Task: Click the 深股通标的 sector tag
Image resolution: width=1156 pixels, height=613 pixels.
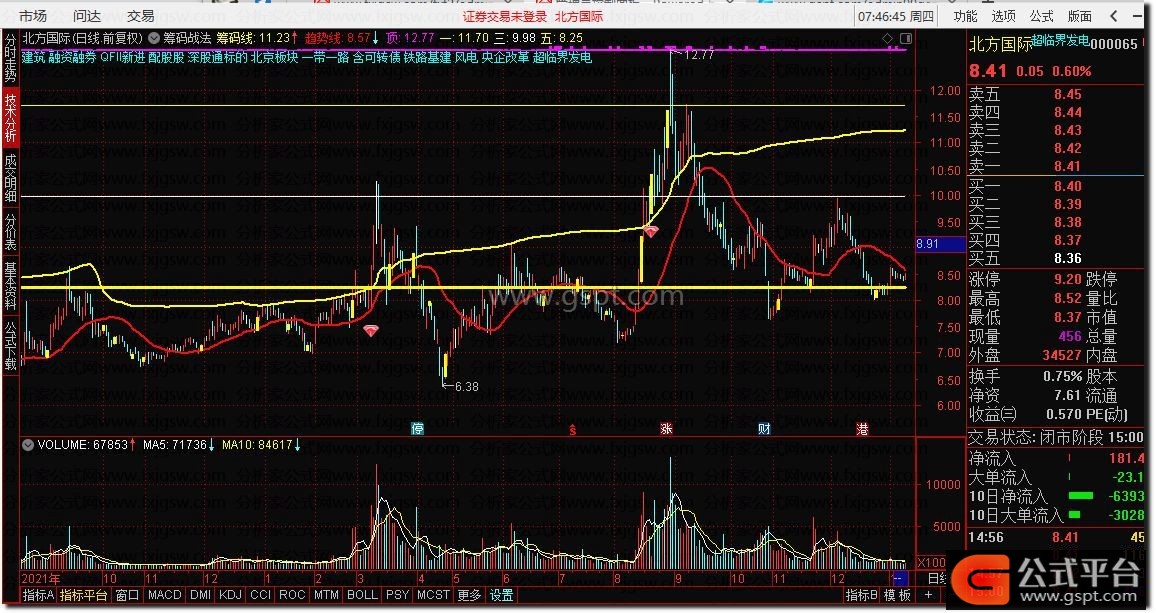Action: tap(217, 57)
